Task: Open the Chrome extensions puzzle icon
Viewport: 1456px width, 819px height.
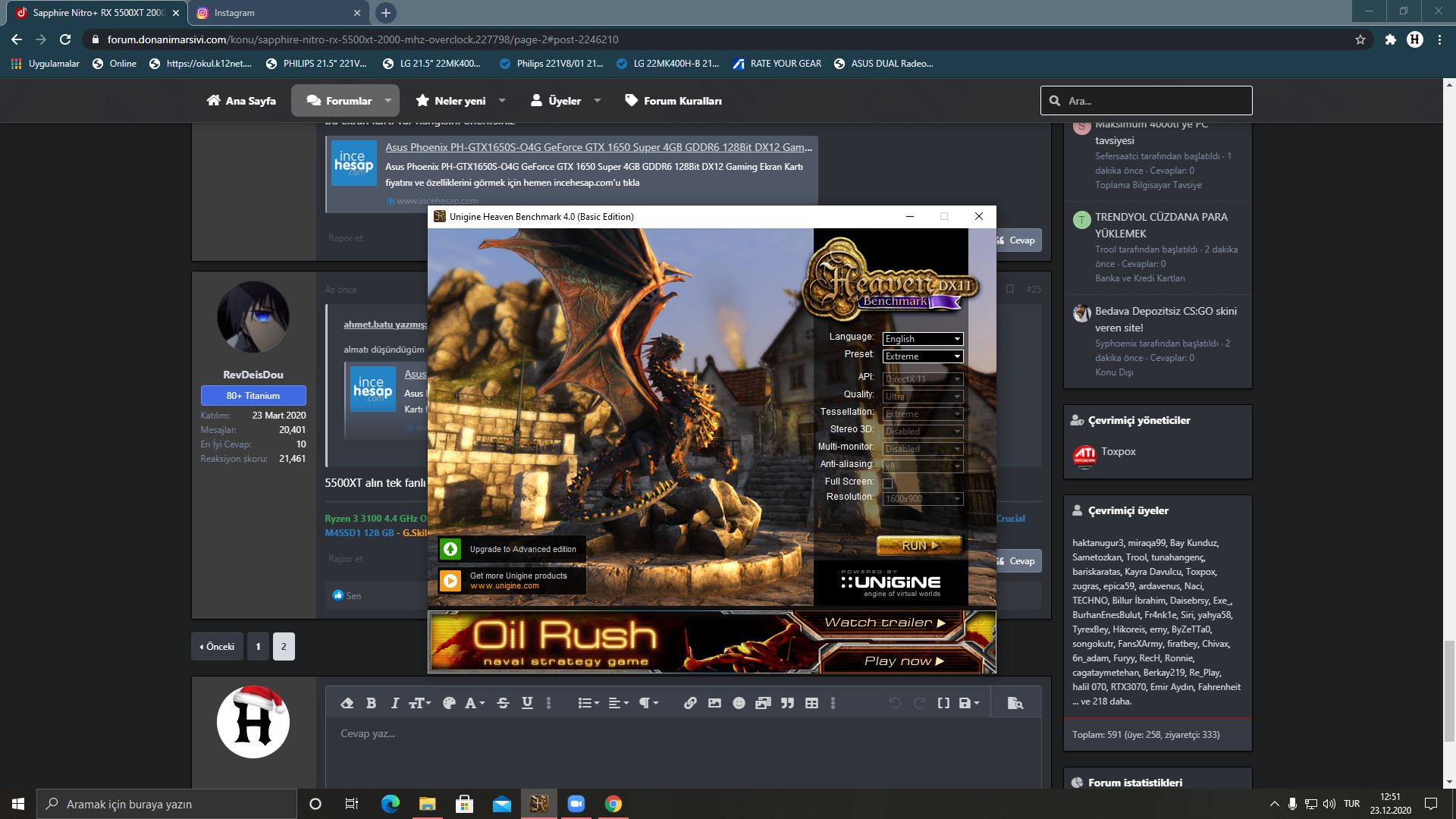Action: [1390, 39]
